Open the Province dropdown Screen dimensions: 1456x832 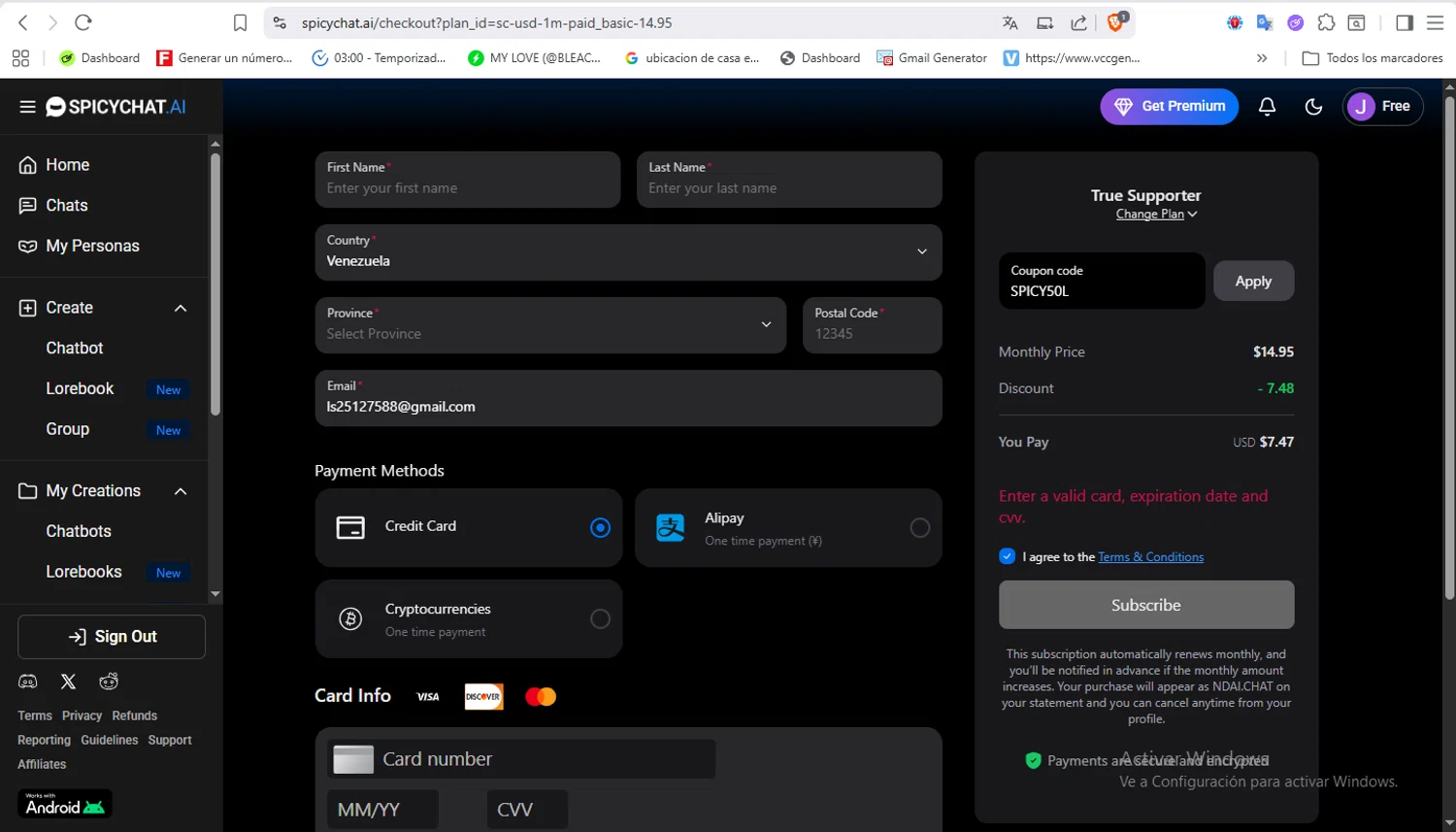(x=550, y=325)
